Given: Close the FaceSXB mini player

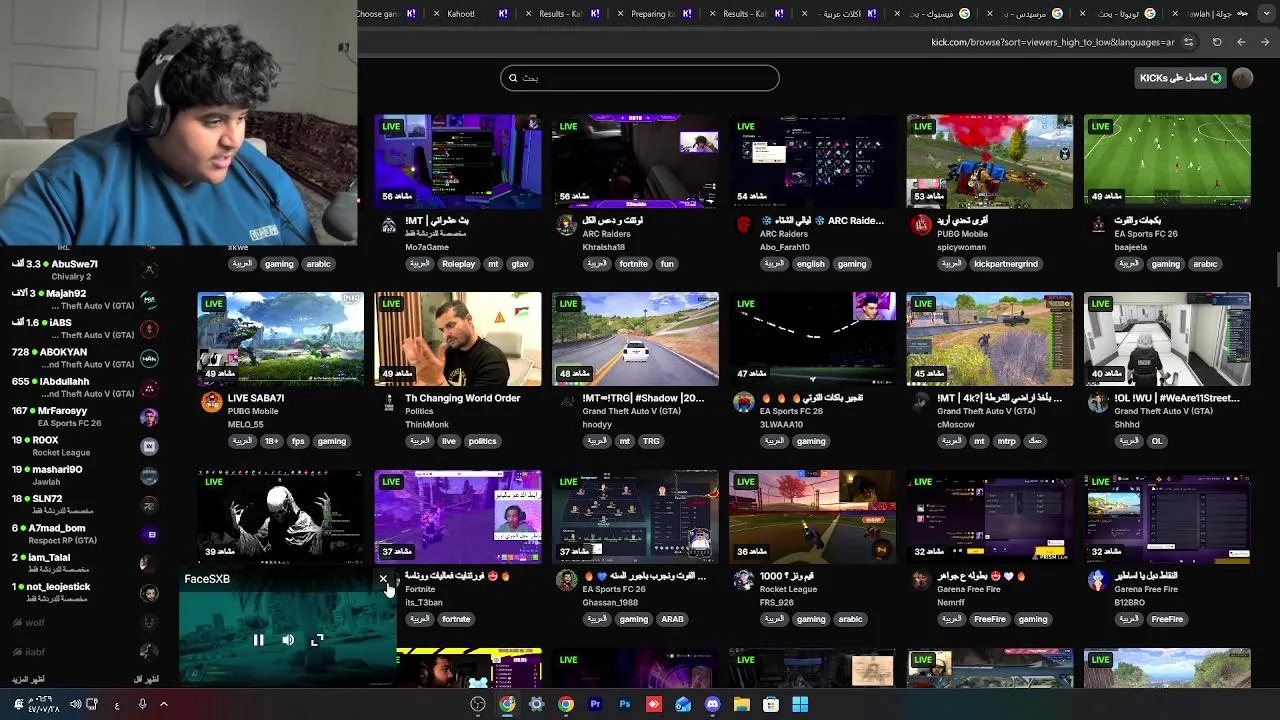Looking at the screenshot, I should pyautogui.click(x=383, y=579).
